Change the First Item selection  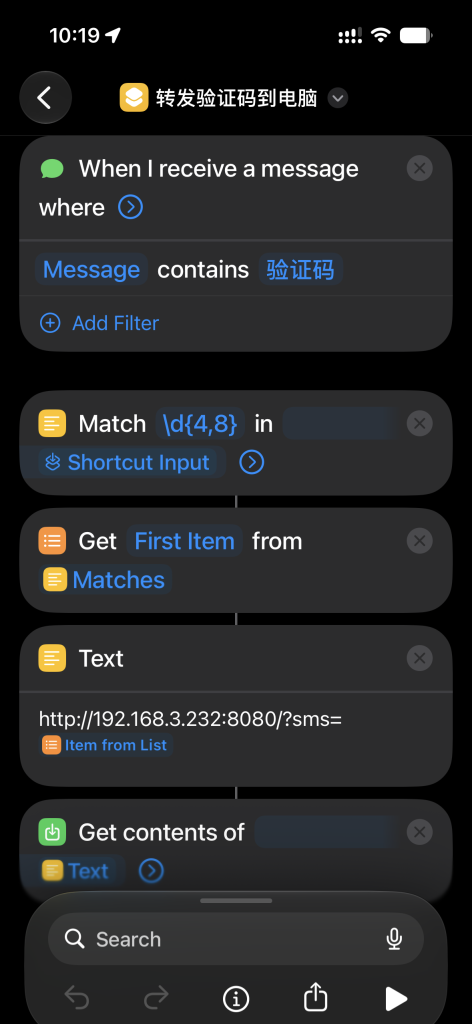[184, 541]
